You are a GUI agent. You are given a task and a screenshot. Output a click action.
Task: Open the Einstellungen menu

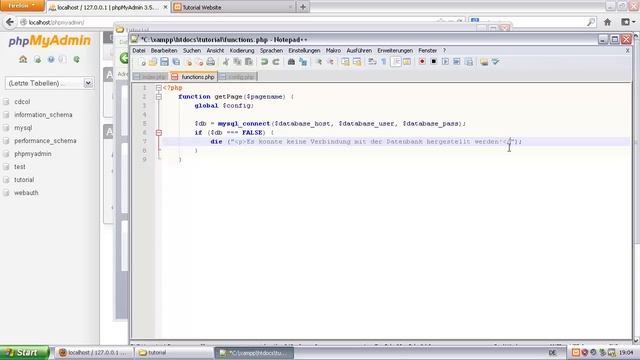[x=304, y=51]
